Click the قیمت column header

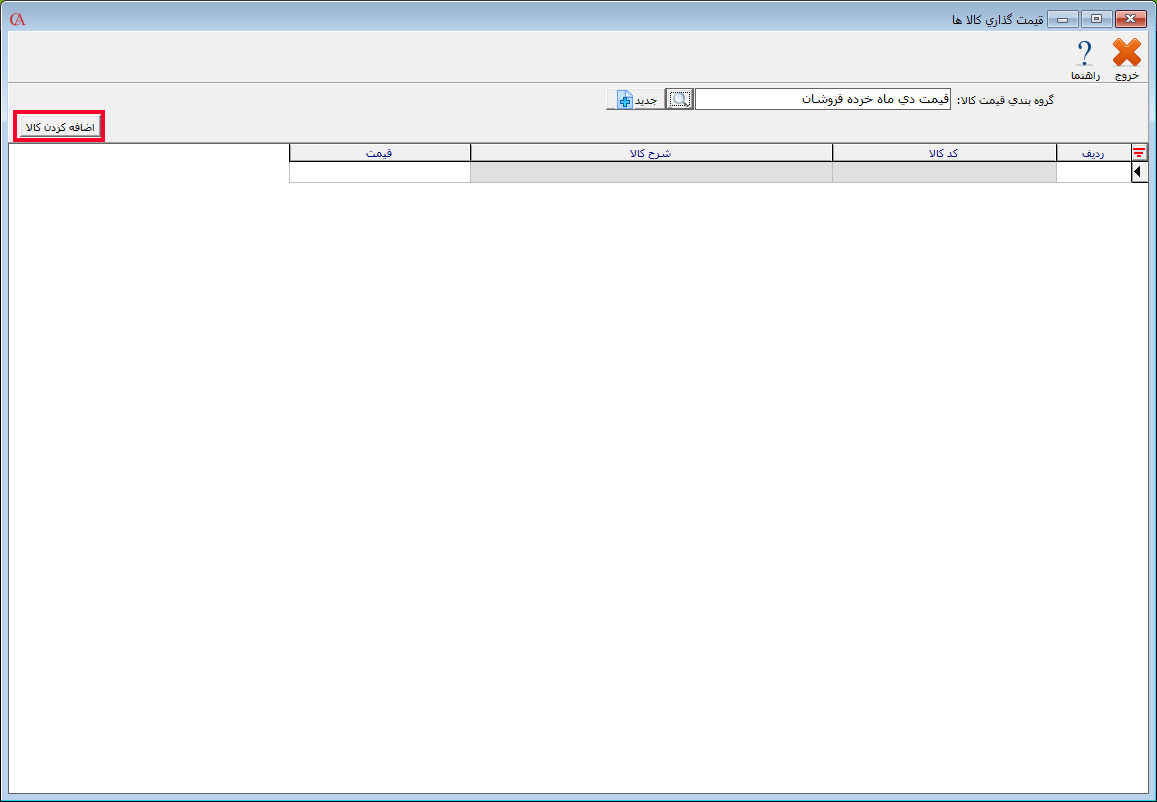tap(379, 152)
